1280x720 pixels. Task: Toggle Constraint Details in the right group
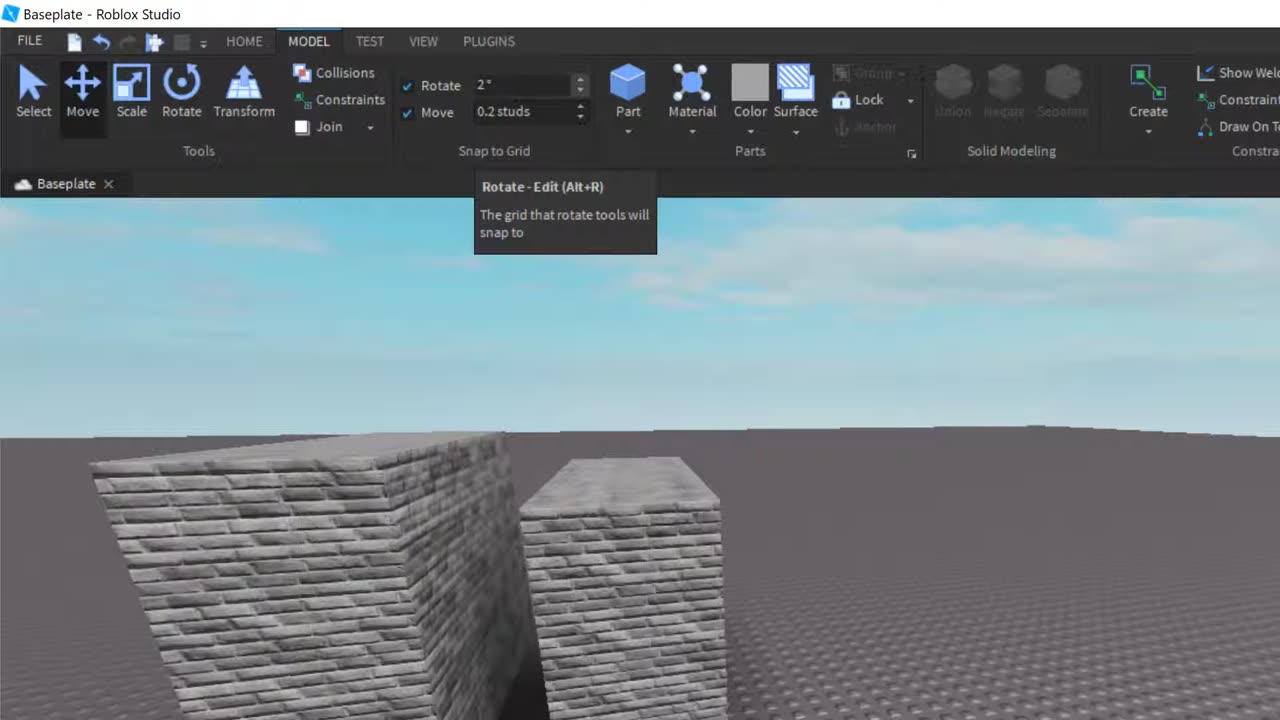pyautogui.click(x=1238, y=100)
